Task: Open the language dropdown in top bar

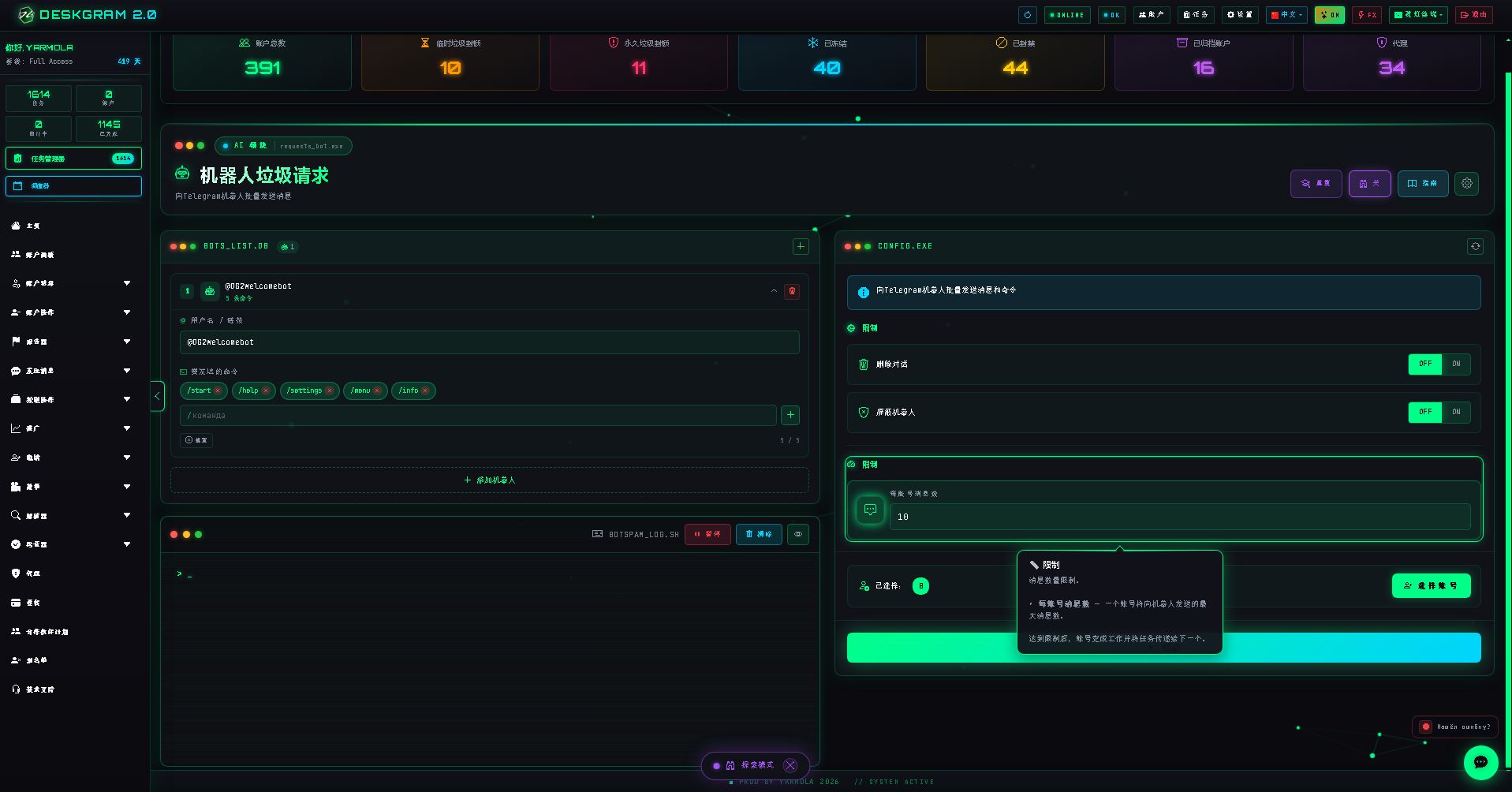Action: click(1286, 15)
